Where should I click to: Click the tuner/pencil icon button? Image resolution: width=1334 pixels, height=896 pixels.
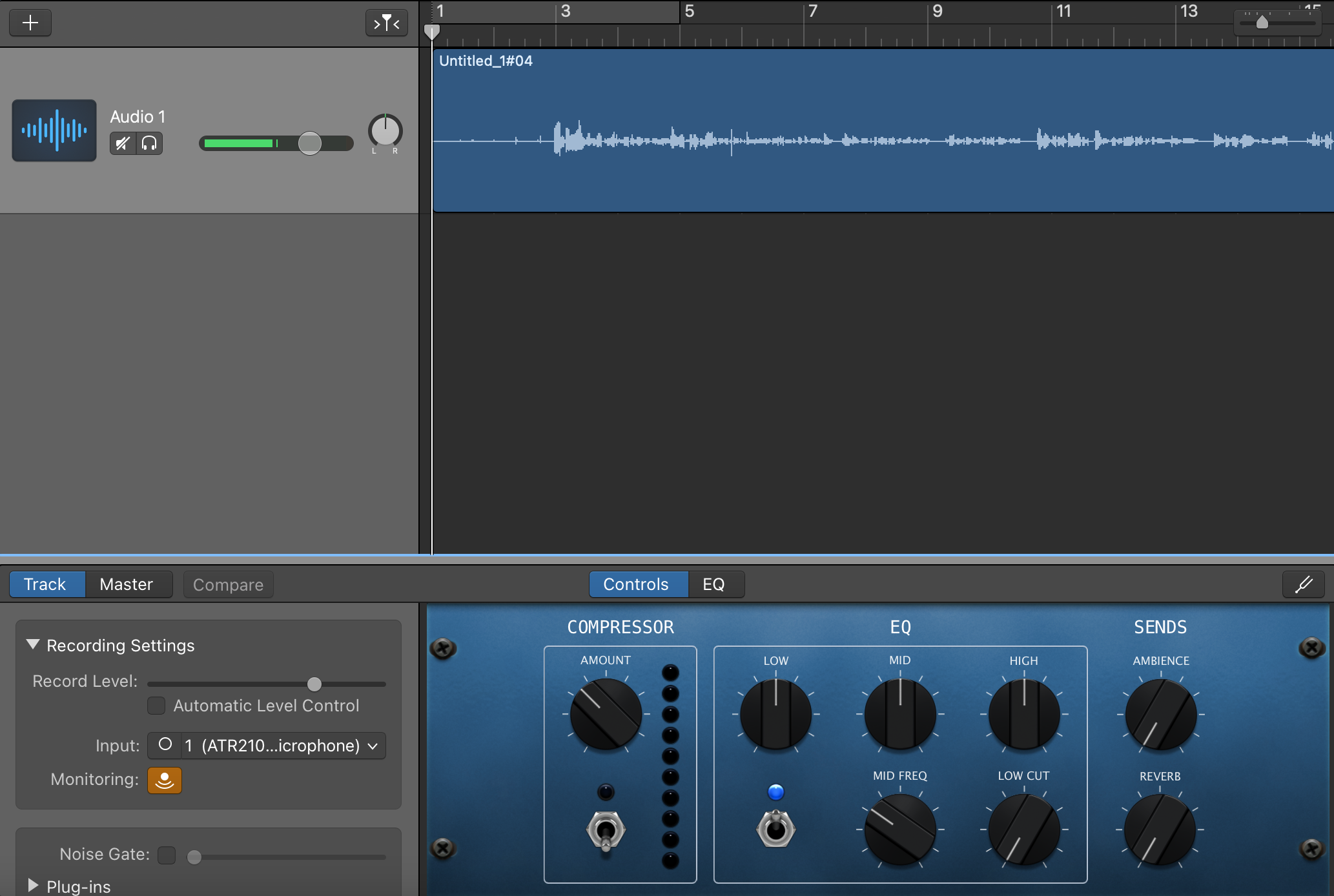[1304, 584]
